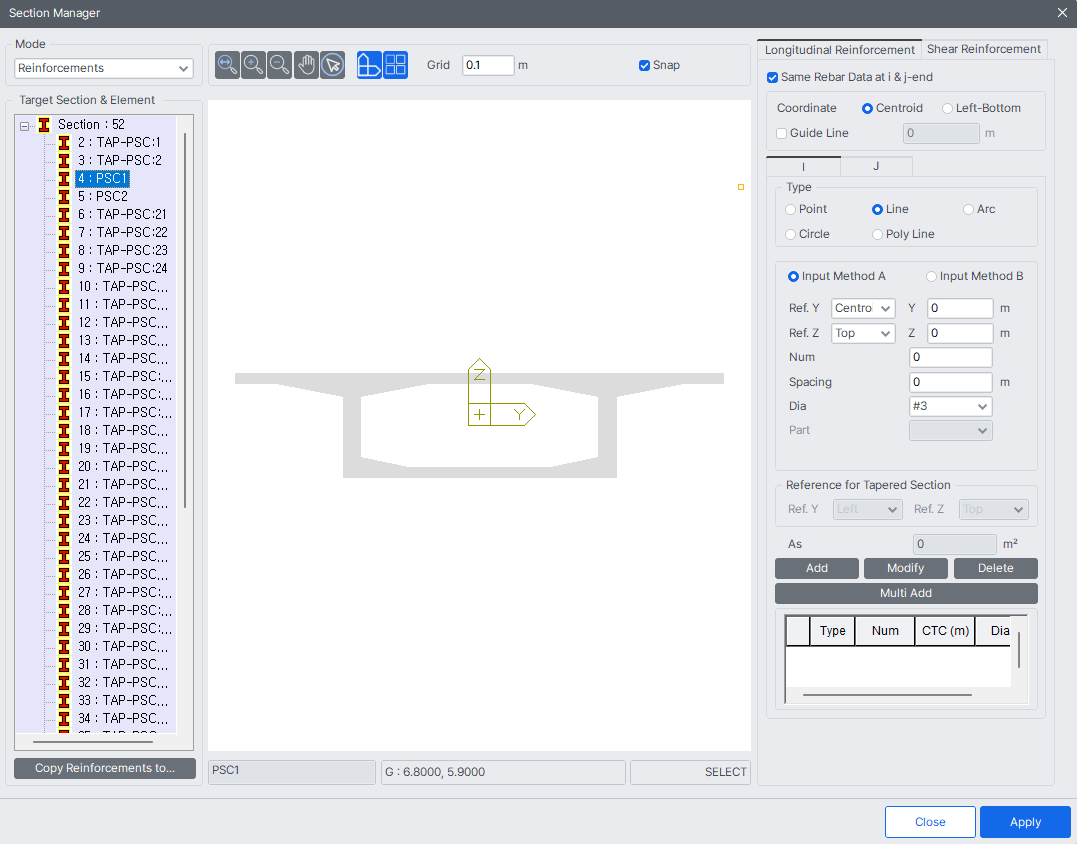Viewport: 1077px width, 844px height.
Task: Click the Delete button
Action: click(x=995, y=568)
